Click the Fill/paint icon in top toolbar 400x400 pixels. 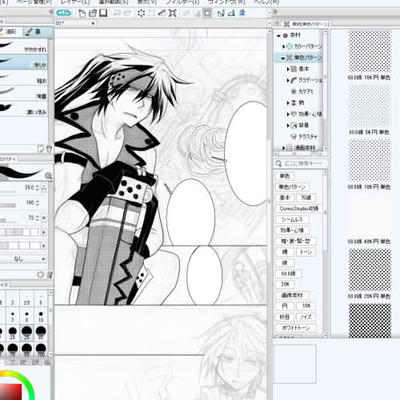click(162, 13)
